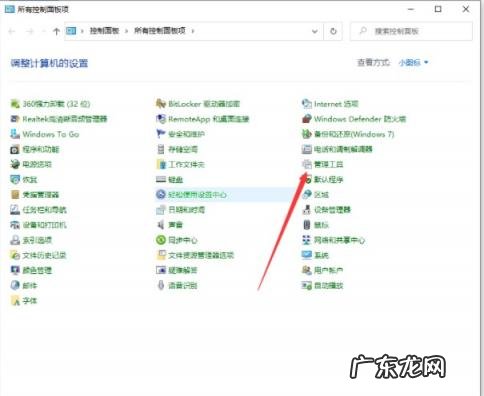Refresh the control panel view
484x396 pixels.
333,31
